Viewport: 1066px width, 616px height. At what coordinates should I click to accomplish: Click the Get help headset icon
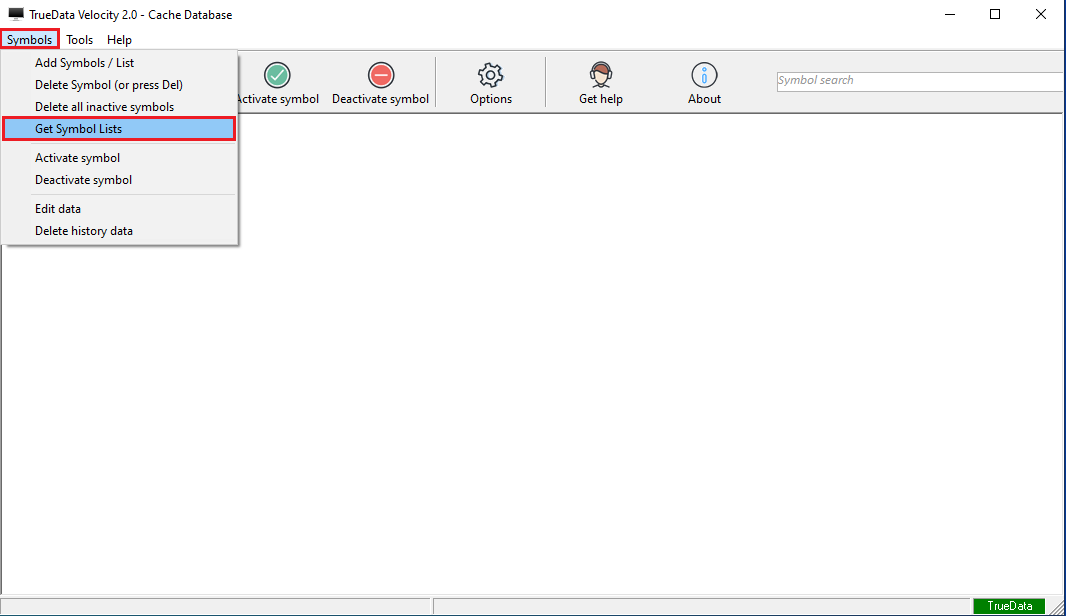tap(601, 75)
